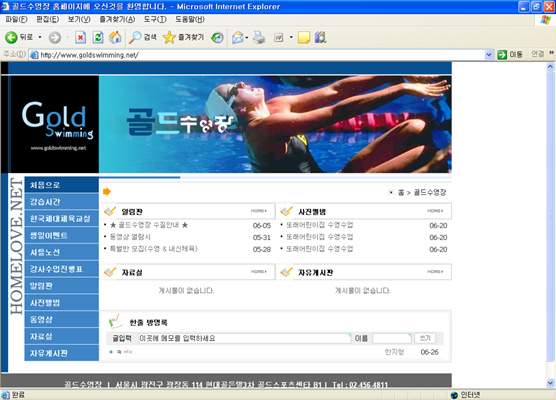Open the Search magnifier icon

pyautogui.click(x=135, y=37)
